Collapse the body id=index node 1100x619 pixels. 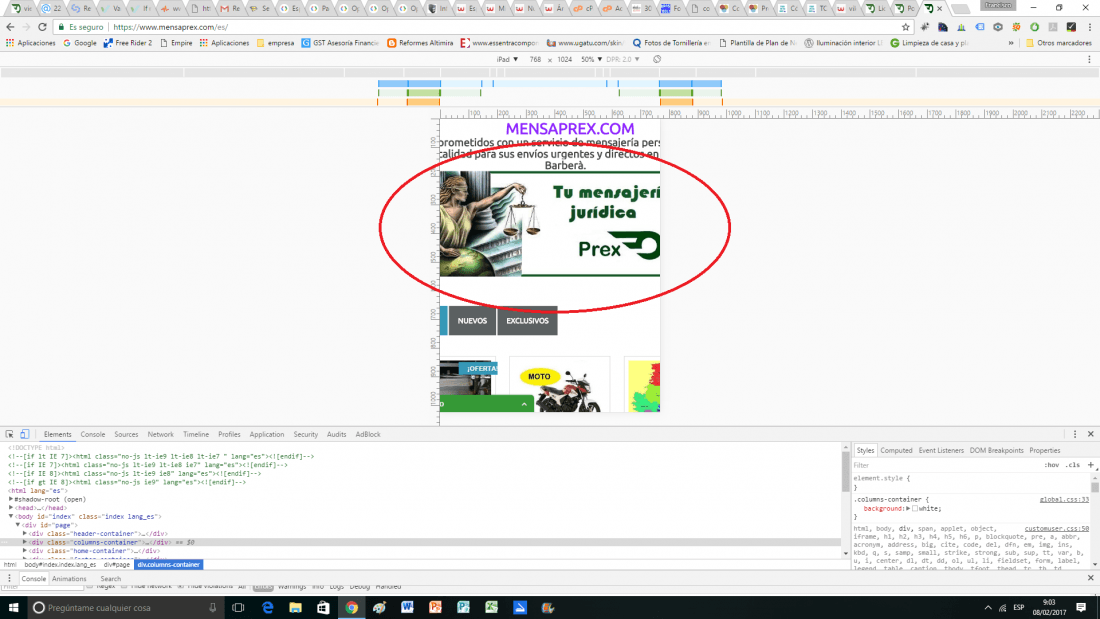(x=11, y=516)
